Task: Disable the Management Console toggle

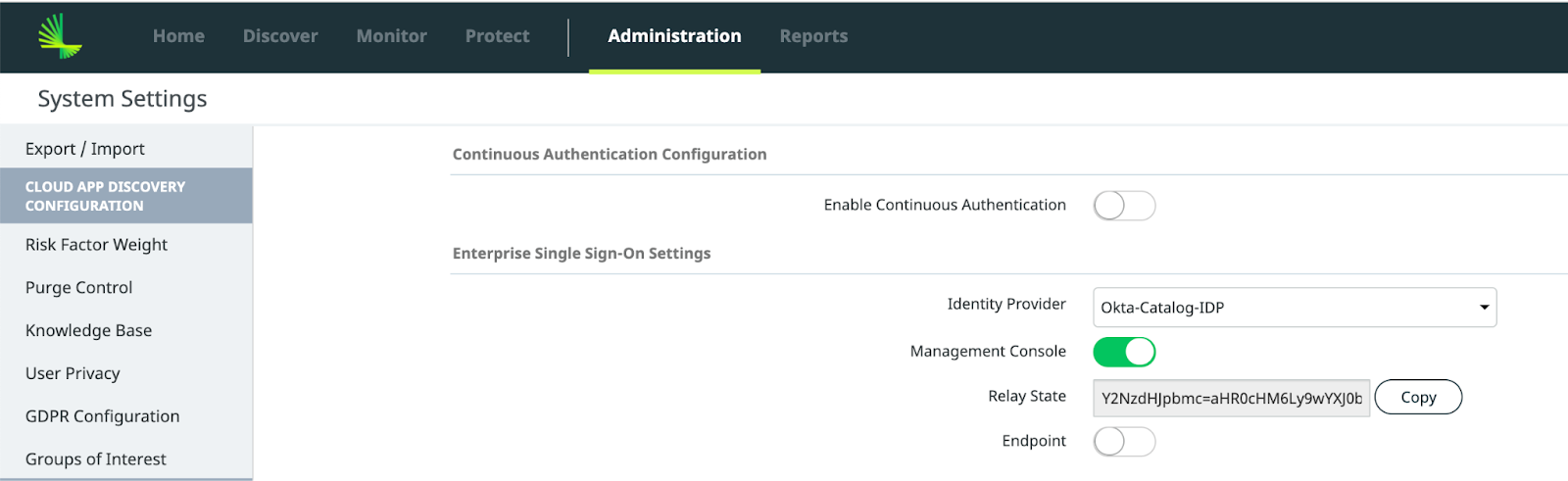Action: pyautogui.click(x=1124, y=352)
